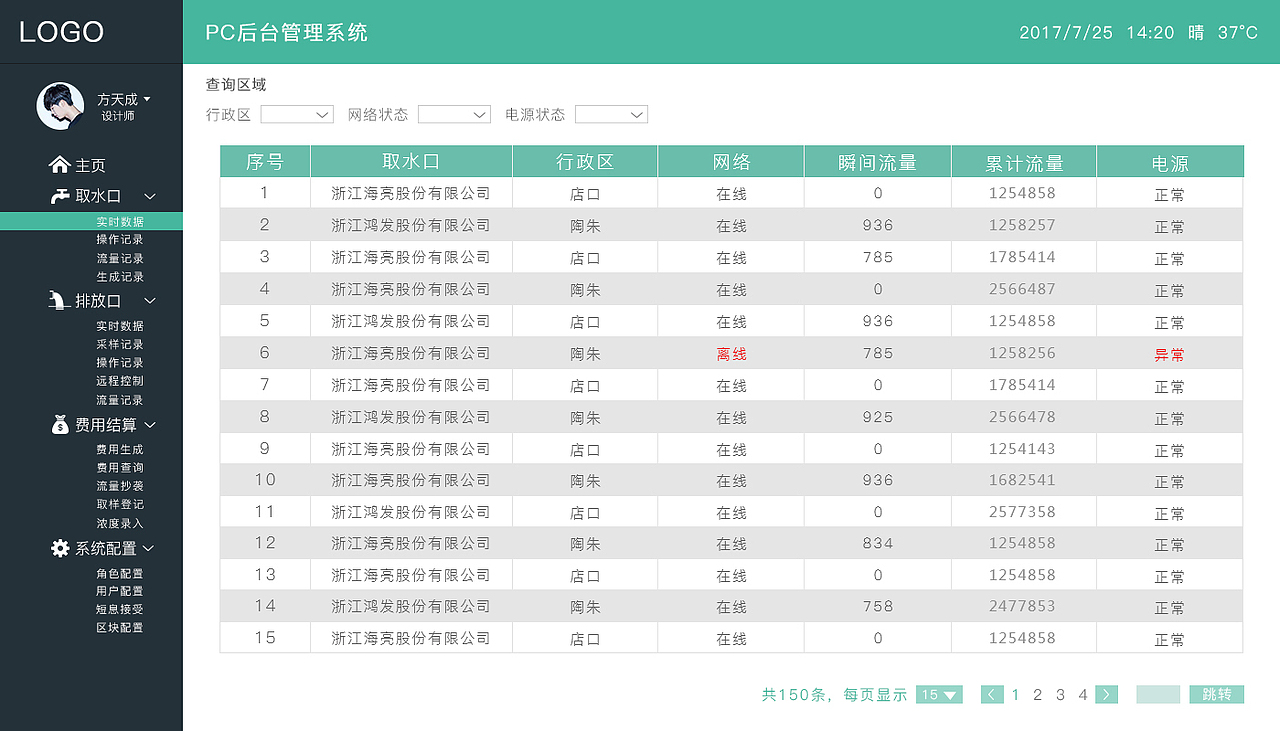Collapse the 取水口 sidebar section
1280x731 pixels.
(148, 196)
